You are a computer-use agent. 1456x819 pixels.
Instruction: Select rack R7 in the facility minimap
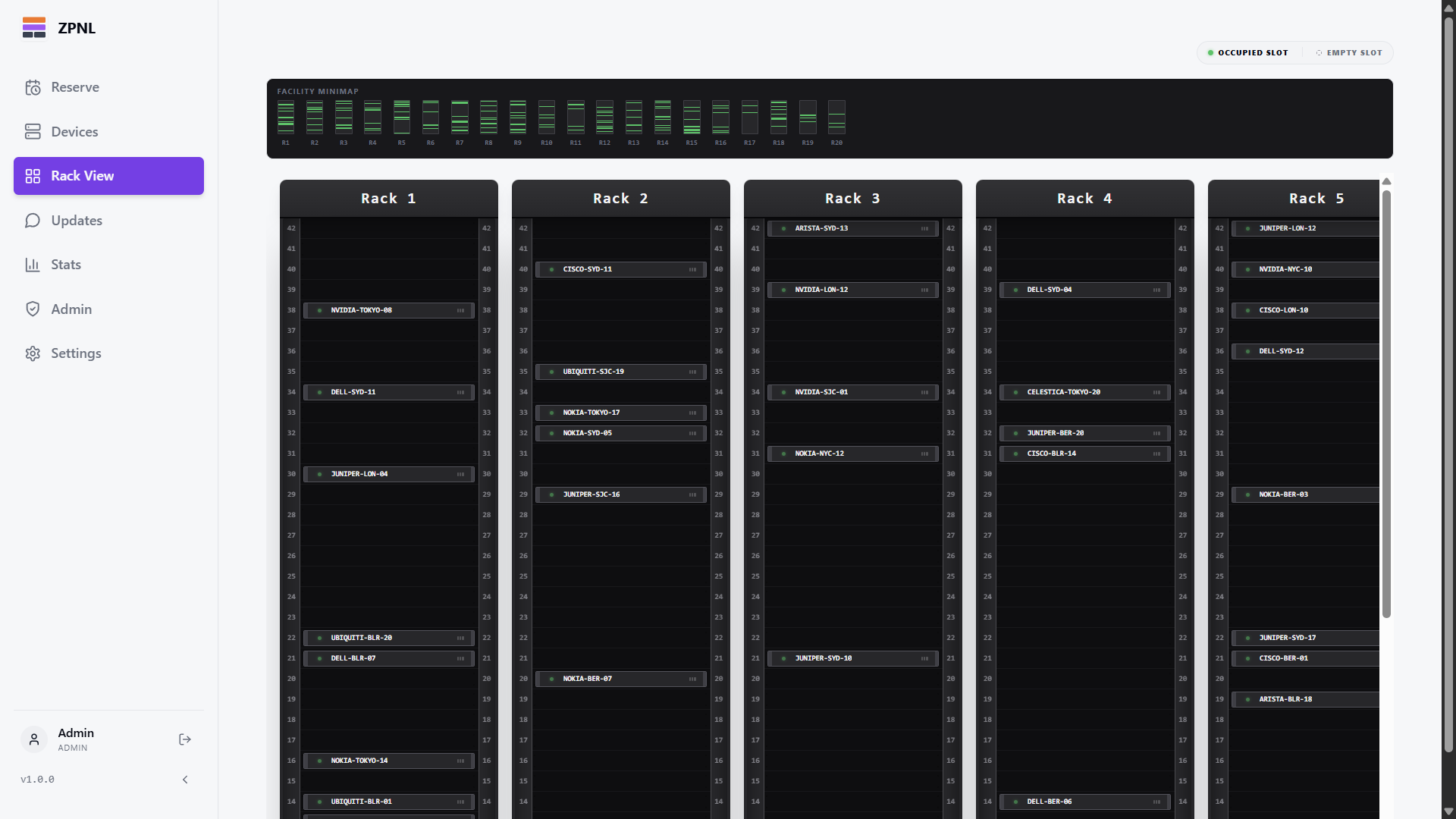(x=460, y=119)
